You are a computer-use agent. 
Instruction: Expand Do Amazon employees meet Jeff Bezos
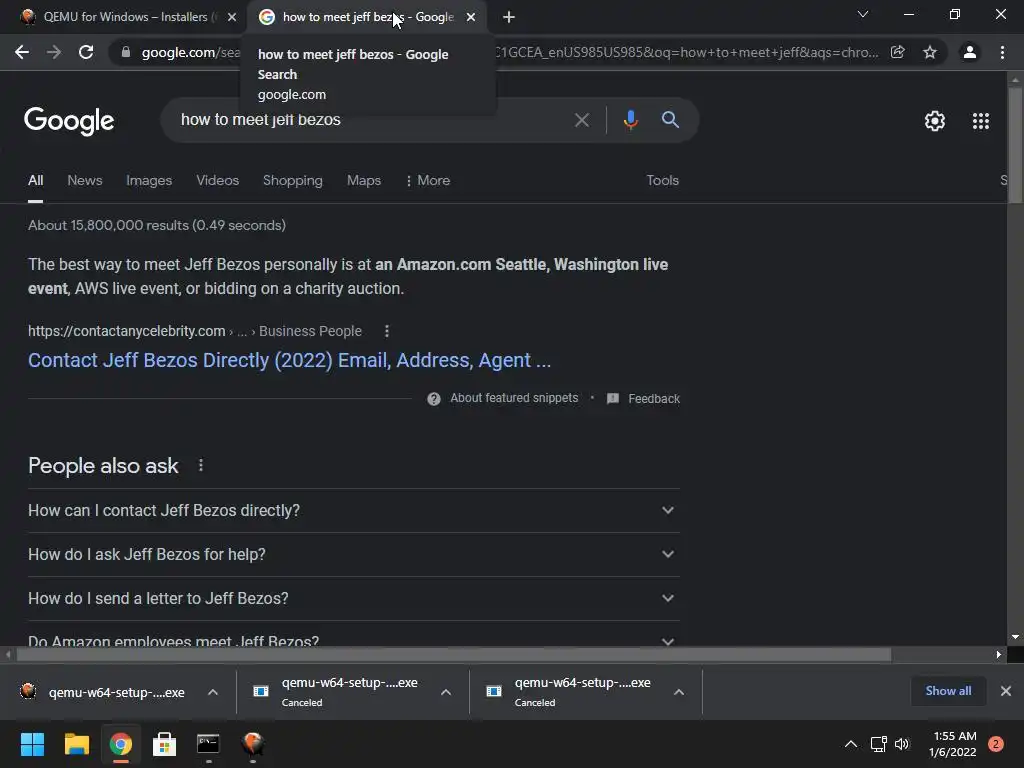click(354, 640)
